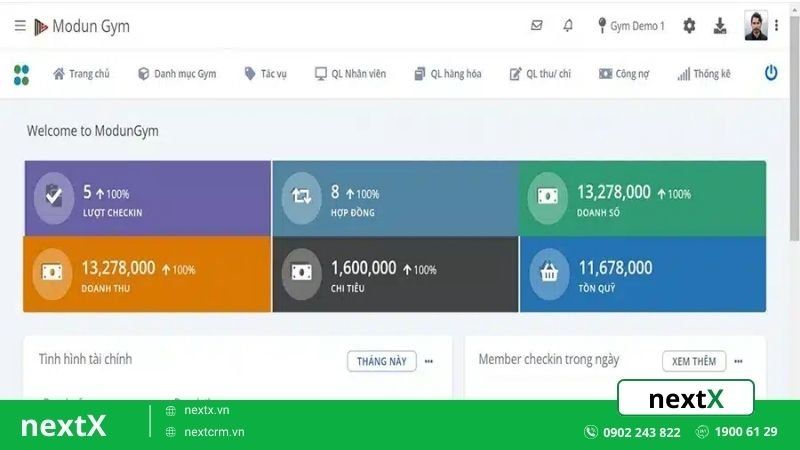This screenshot has width=800, height=450.
Task: Click the 8 Hợp đồng value
Action: [335, 192]
